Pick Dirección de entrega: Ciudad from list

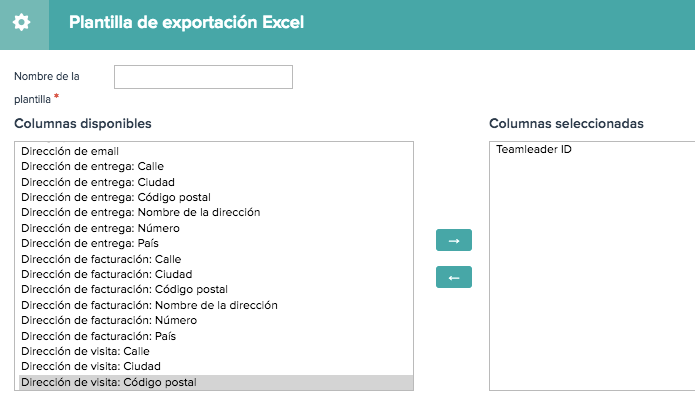(x=216, y=182)
